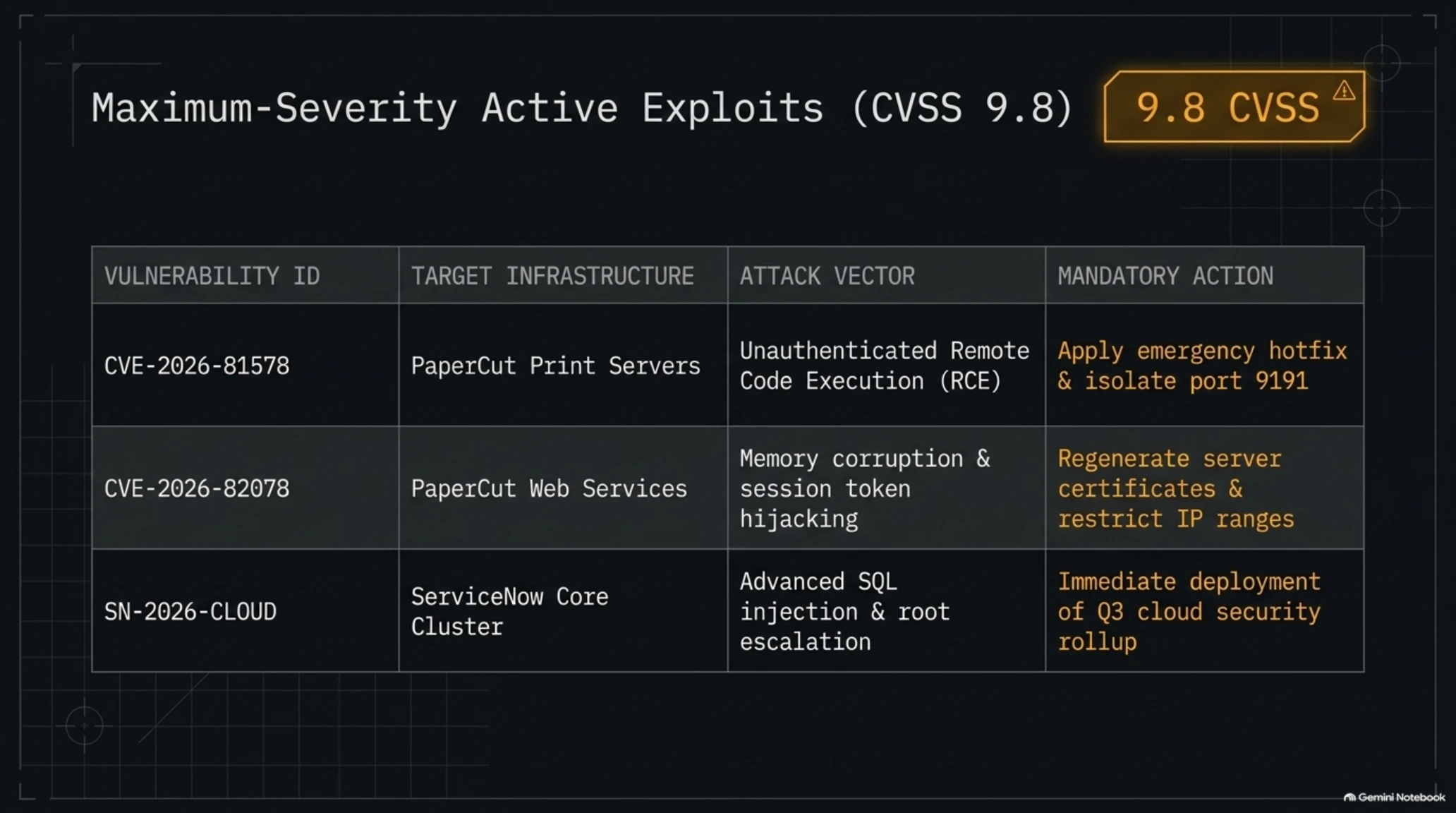
Task: Click the Apply emergency hotfix action text
Action: coord(1202,366)
